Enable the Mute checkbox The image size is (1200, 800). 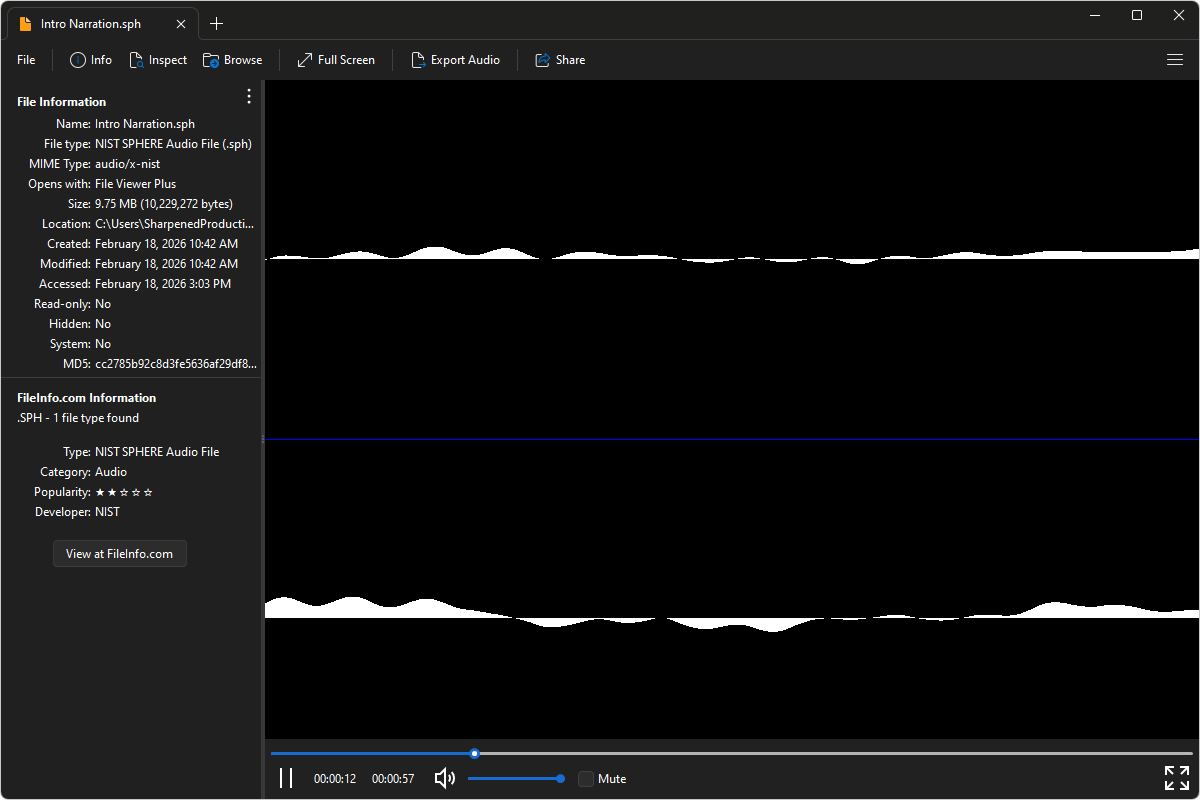(586, 779)
